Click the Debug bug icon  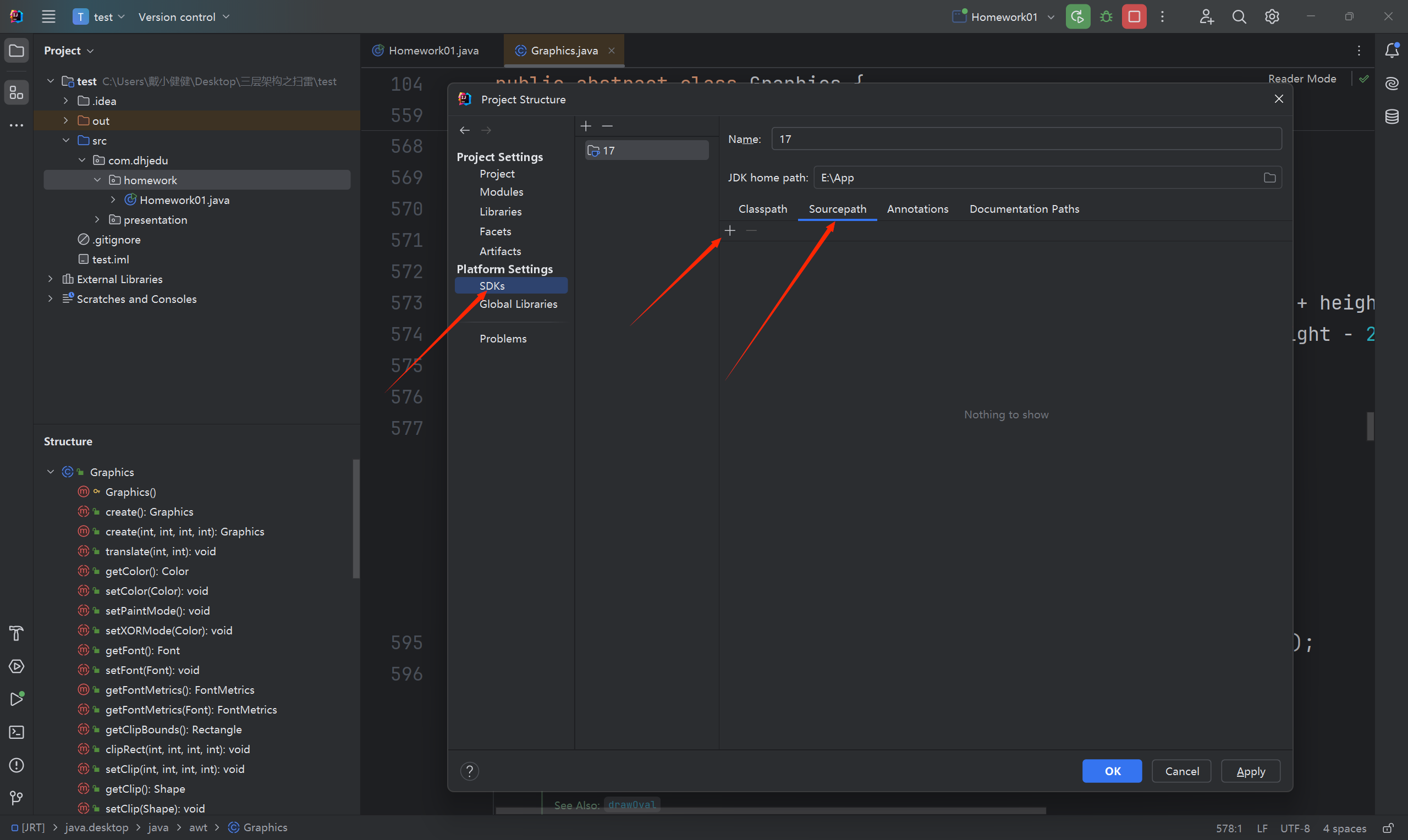pyautogui.click(x=1105, y=17)
